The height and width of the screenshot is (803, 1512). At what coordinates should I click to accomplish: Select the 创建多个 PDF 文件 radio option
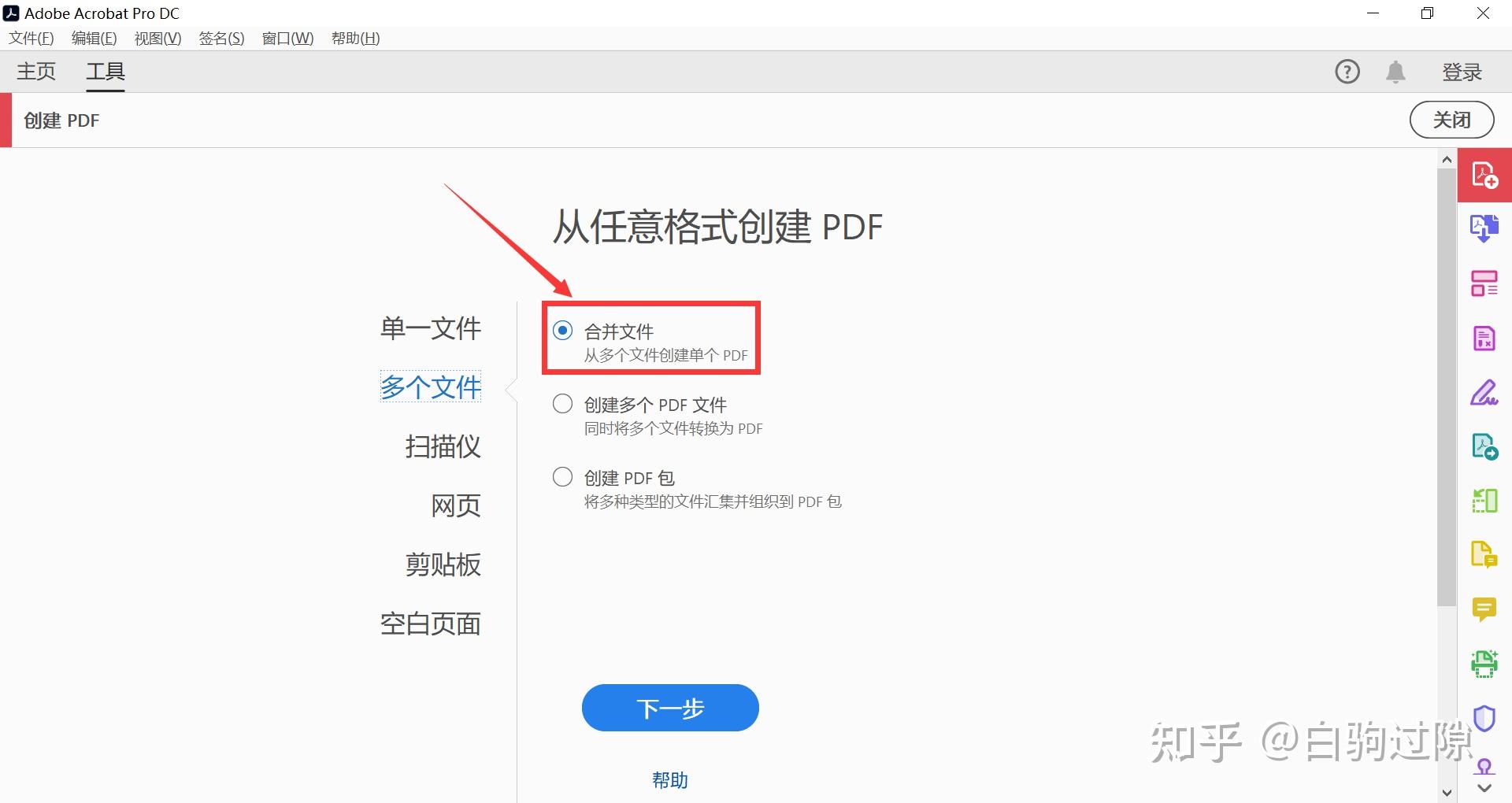tap(562, 404)
